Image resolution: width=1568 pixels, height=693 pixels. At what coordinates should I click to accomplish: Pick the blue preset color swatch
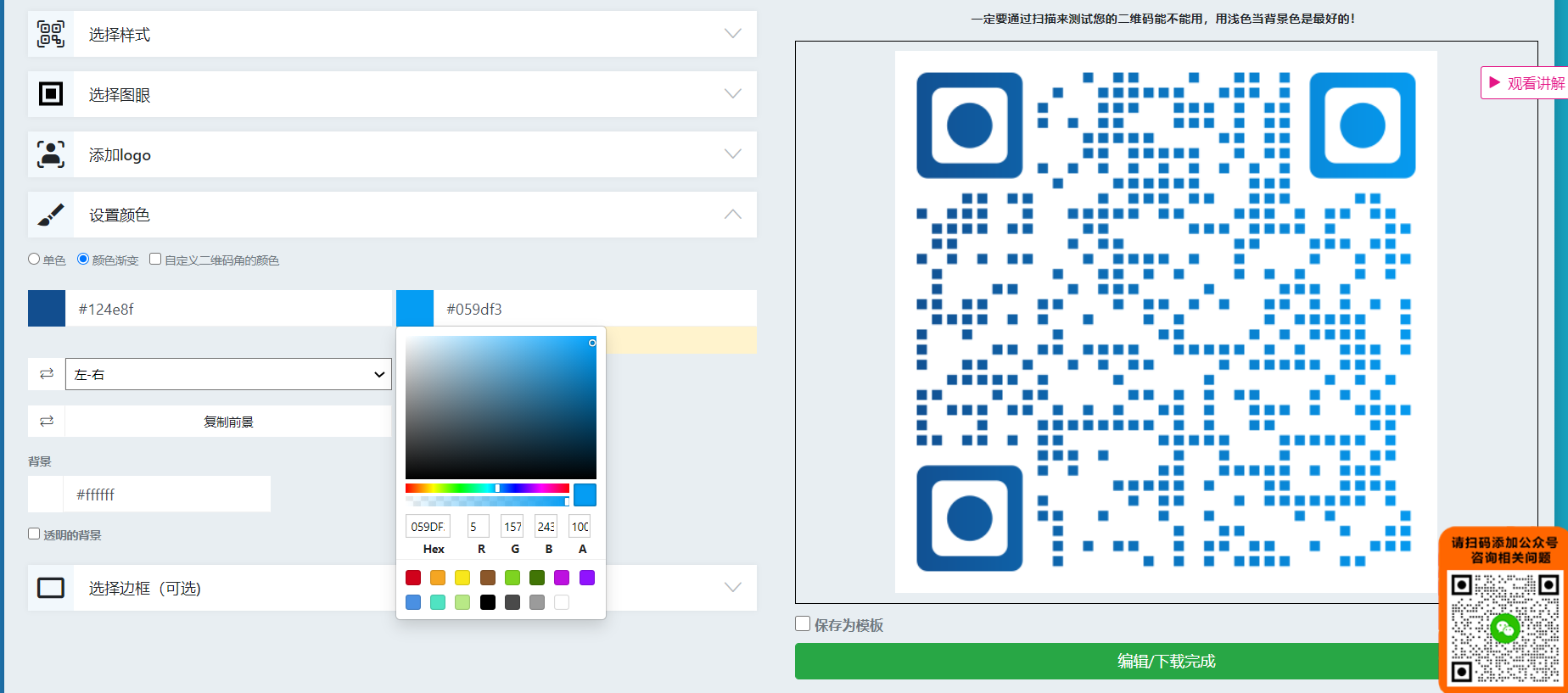[413, 602]
